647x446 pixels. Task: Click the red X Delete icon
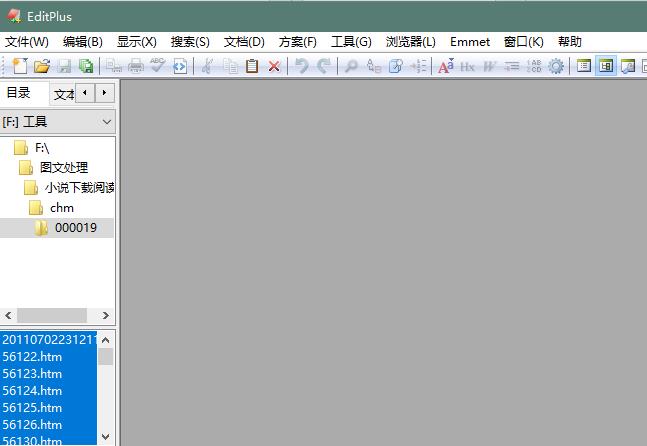pos(274,66)
